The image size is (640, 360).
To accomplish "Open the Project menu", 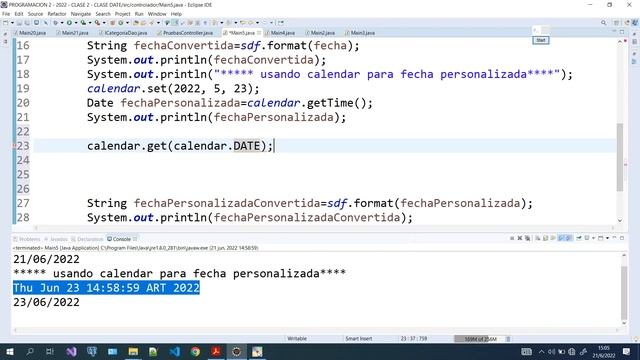I will (122, 14).
